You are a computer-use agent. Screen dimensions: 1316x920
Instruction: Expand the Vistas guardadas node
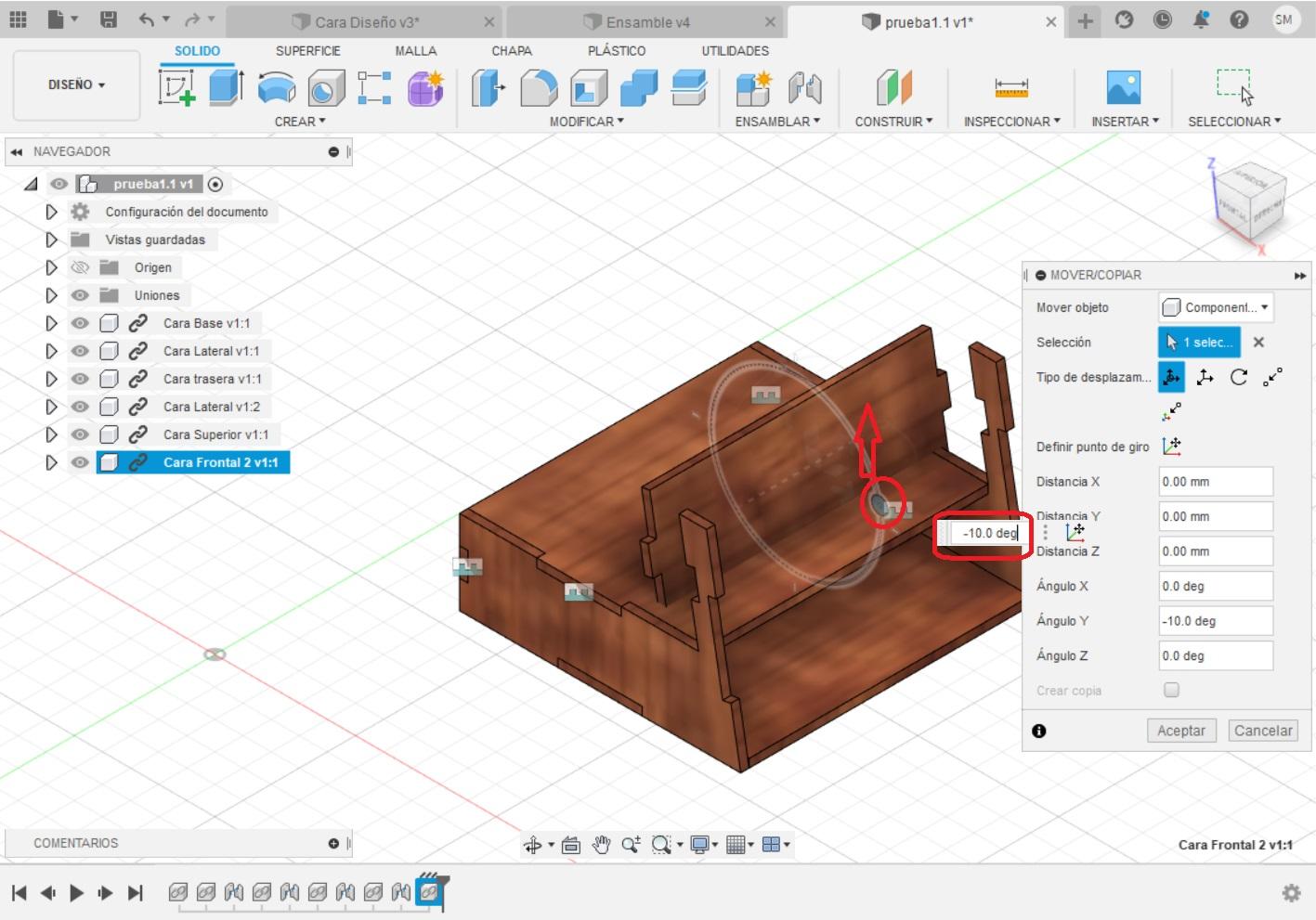tap(51, 240)
